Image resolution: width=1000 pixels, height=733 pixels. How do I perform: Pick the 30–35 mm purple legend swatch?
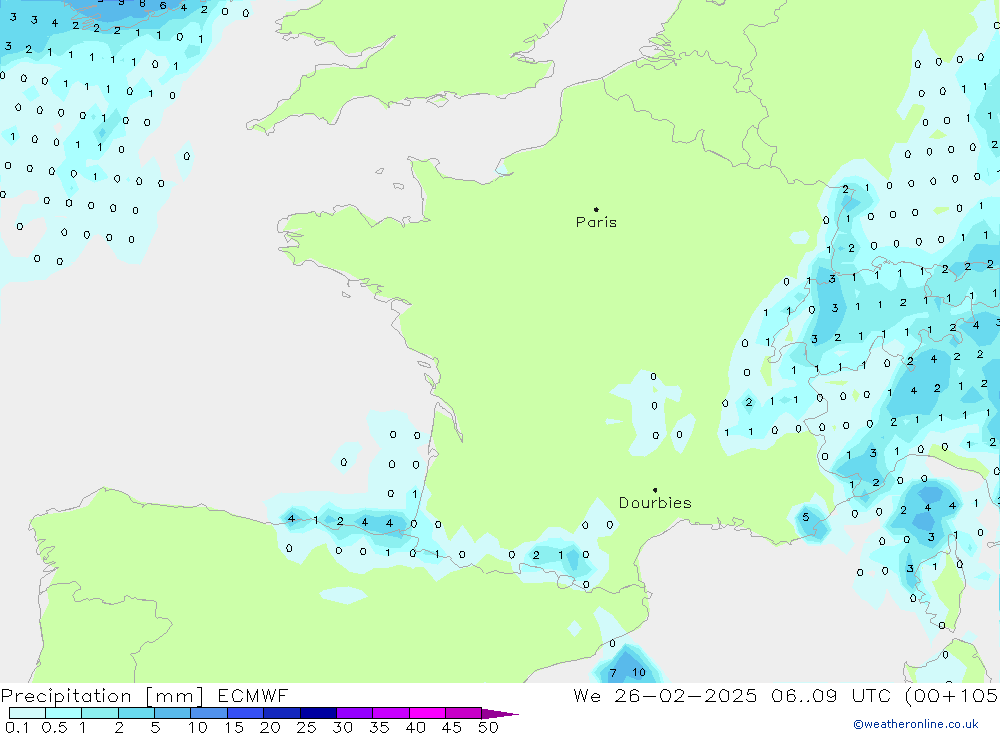pos(355,713)
